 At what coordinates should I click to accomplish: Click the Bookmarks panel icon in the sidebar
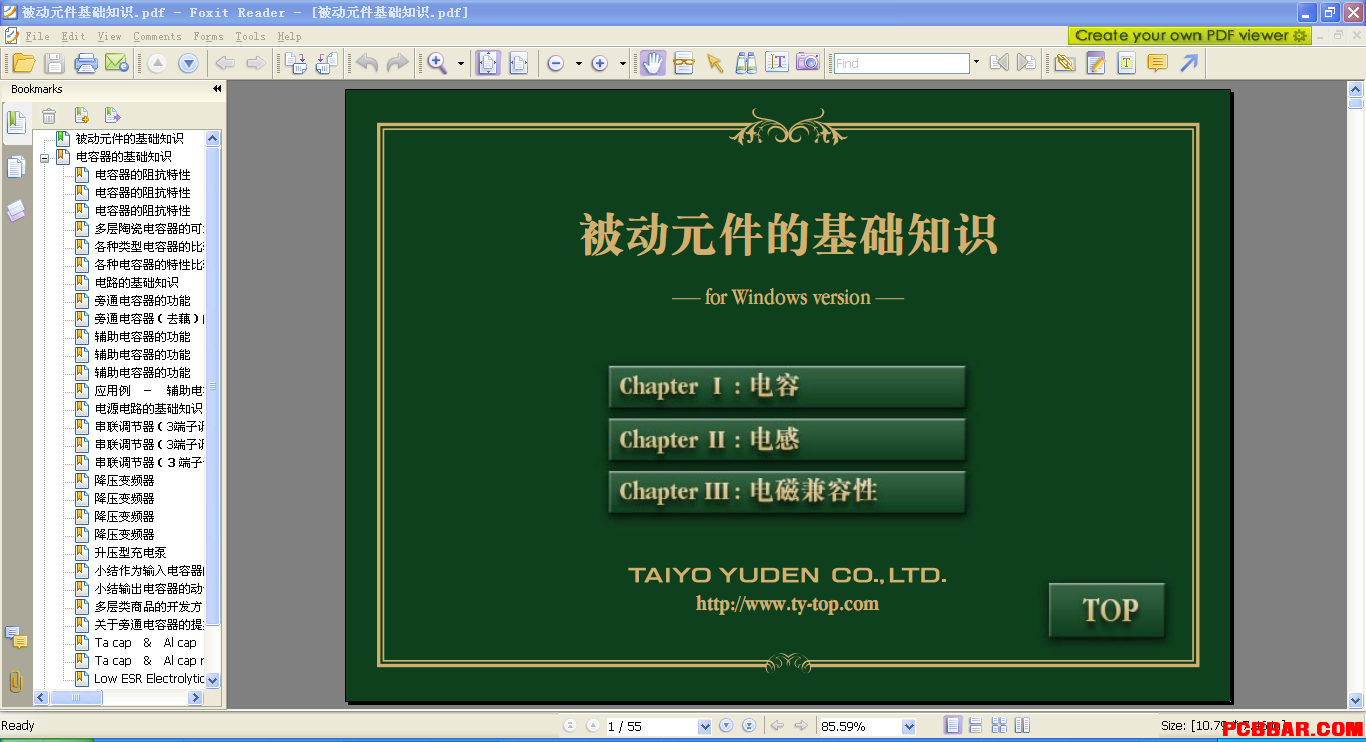(x=16, y=122)
